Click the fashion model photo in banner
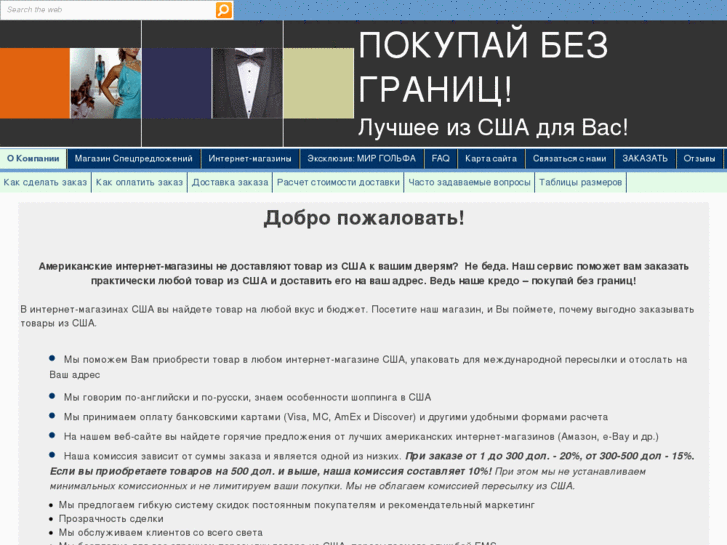The height and width of the screenshot is (545, 727). [x=106, y=83]
